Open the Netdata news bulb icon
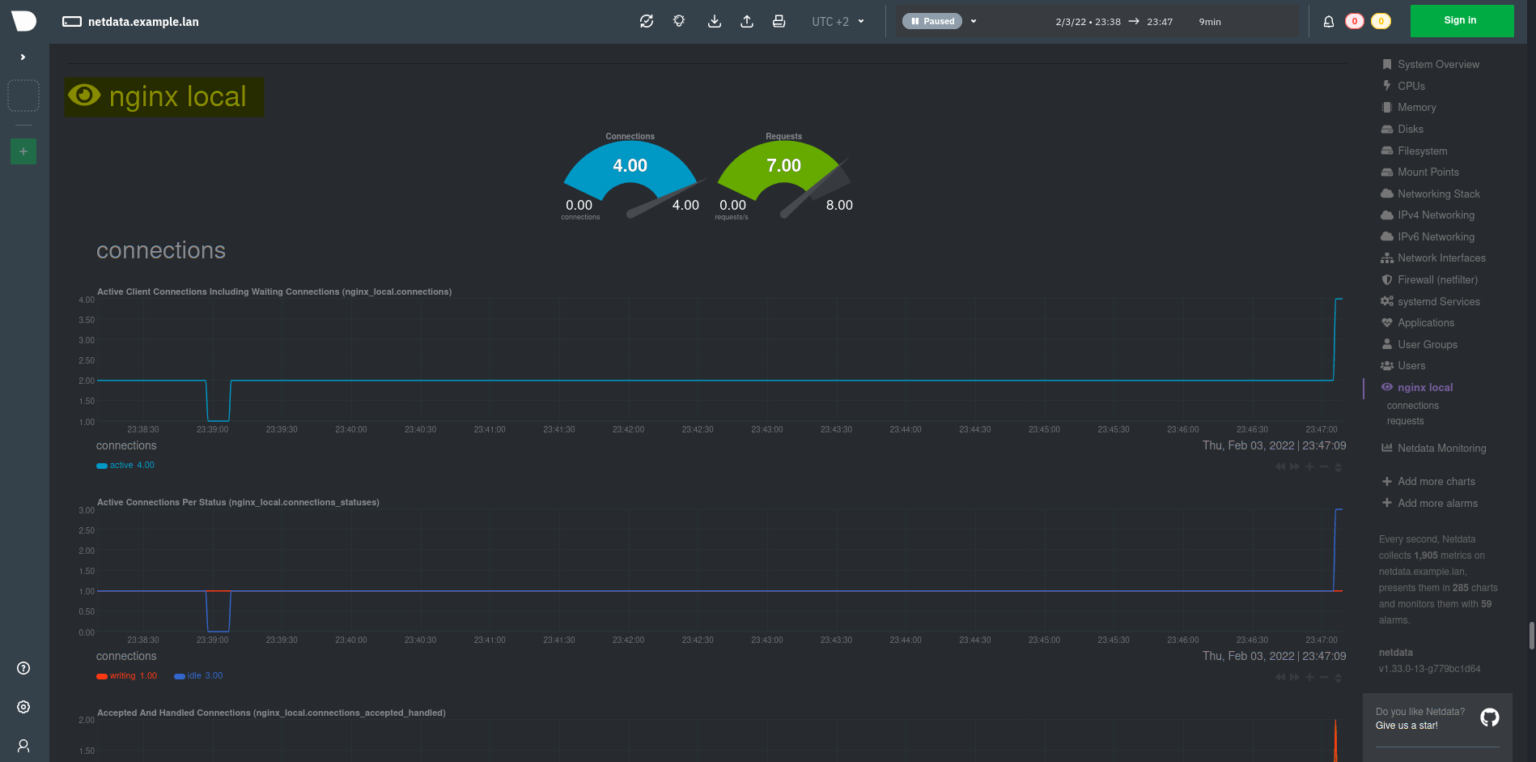 click(679, 20)
